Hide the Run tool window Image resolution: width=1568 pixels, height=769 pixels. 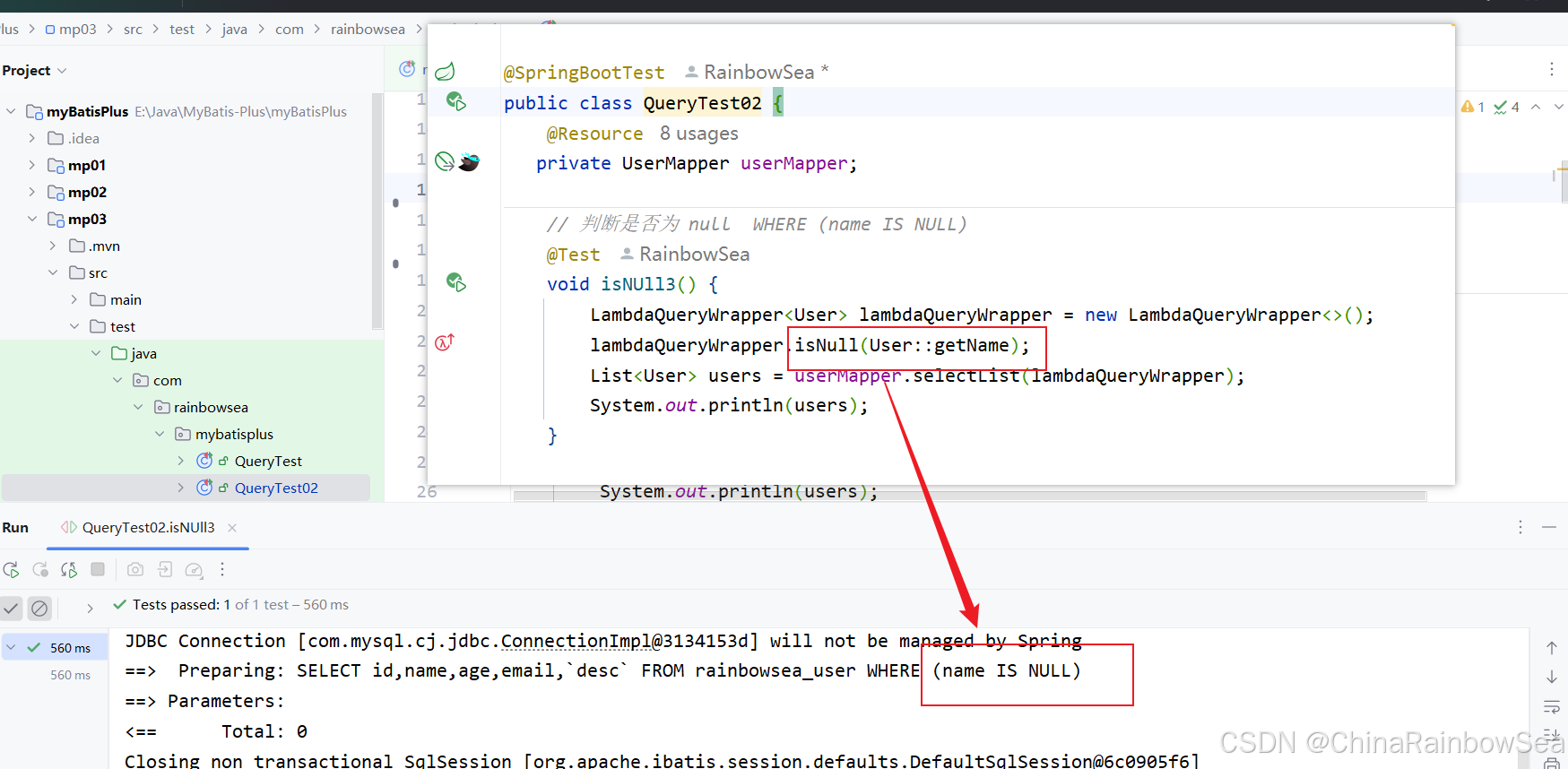point(1549,527)
